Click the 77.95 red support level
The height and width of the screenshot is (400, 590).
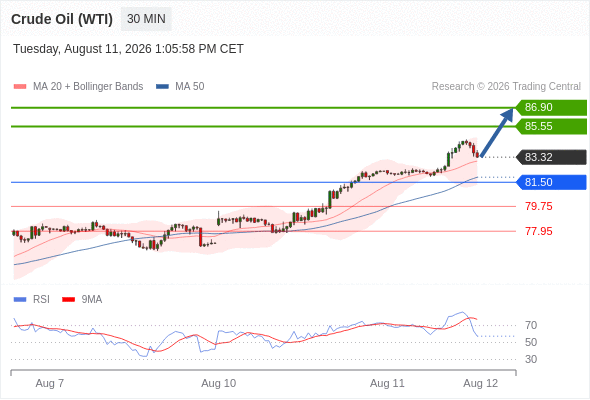click(x=539, y=231)
